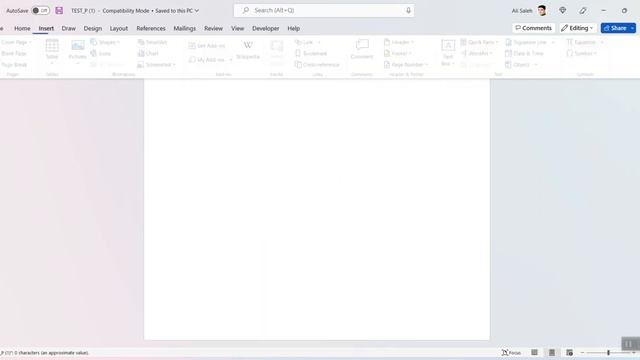
Task: Click Get Add-ins
Action: 207,46
